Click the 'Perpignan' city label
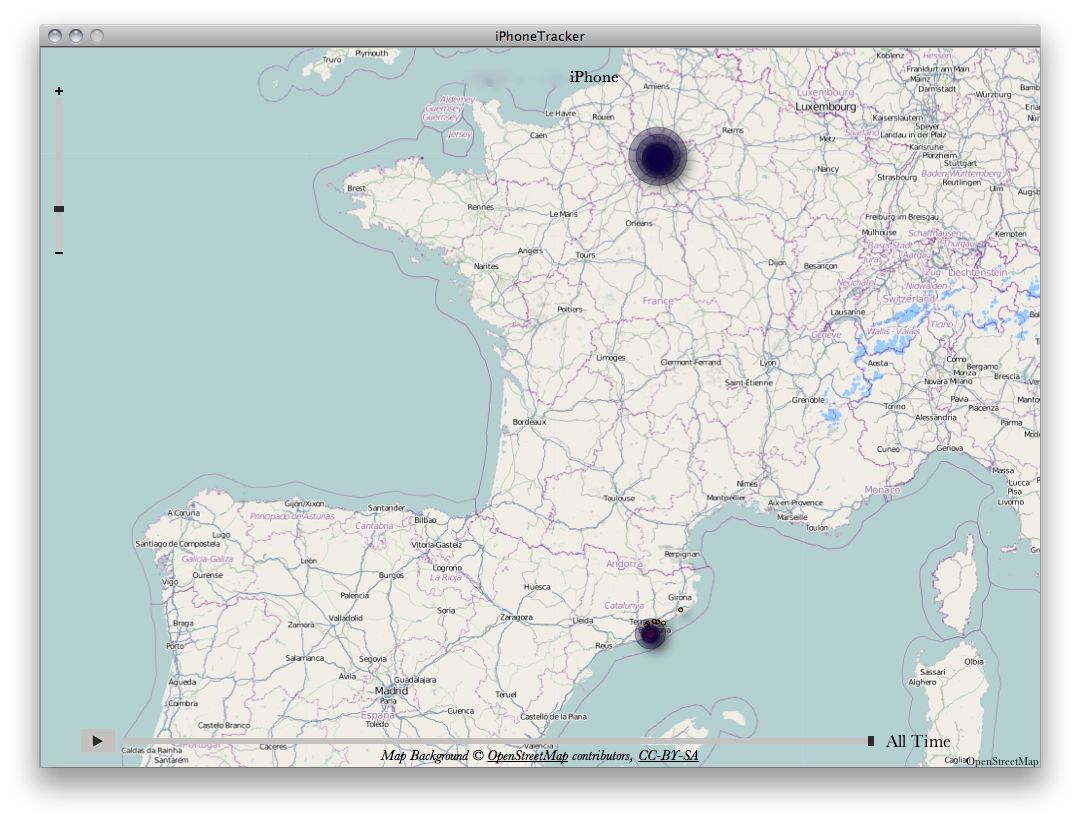 682,554
